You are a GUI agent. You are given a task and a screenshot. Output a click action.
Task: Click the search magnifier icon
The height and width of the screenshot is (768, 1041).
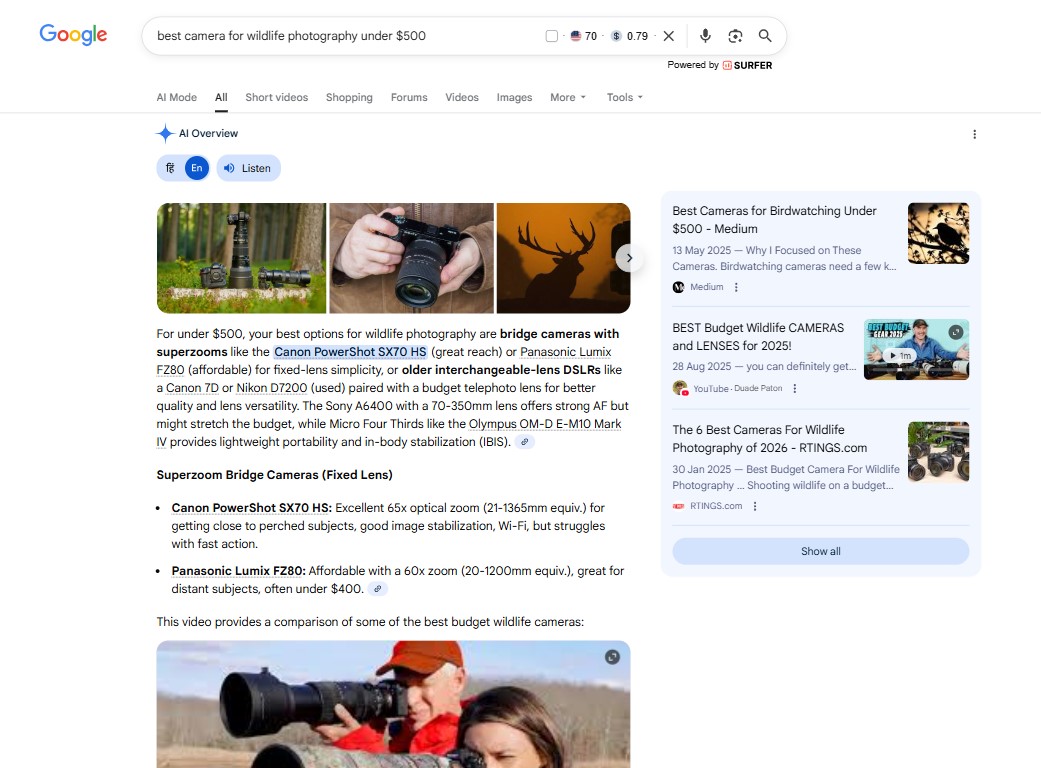pyautogui.click(x=764, y=35)
